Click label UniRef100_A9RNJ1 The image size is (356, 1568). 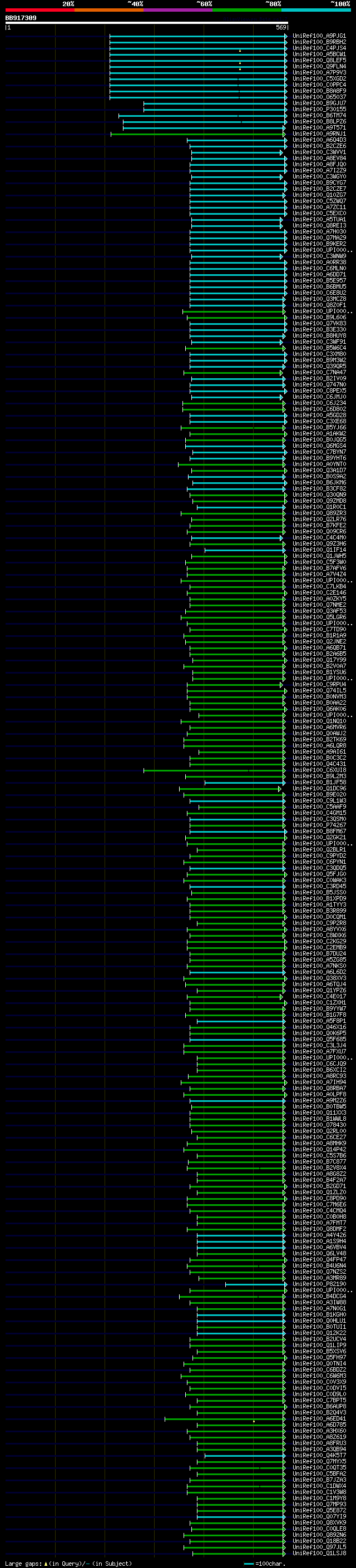(x=319, y=133)
